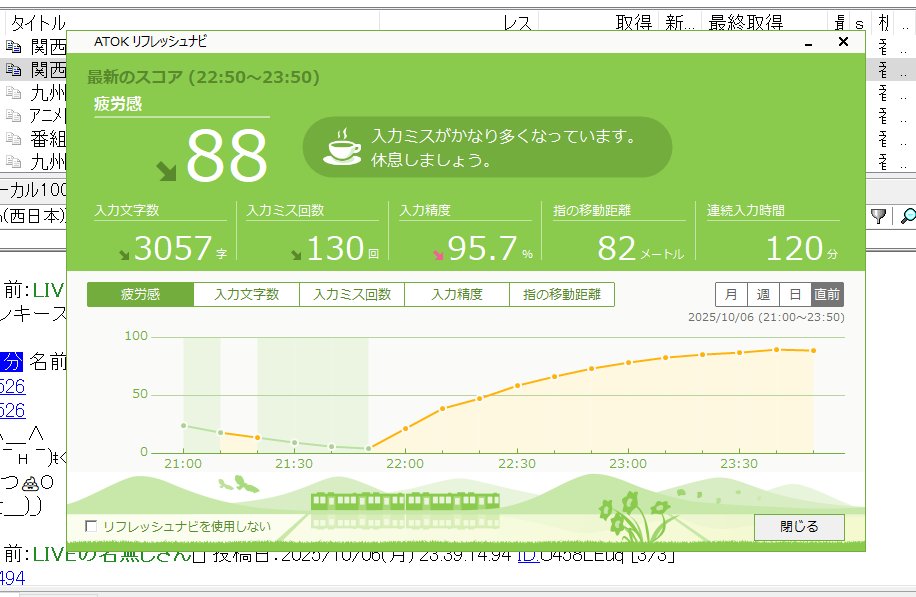The height and width of the screenshot is (597, 916).
Task: Click the graph data point at 22:00
Action: 406,428
